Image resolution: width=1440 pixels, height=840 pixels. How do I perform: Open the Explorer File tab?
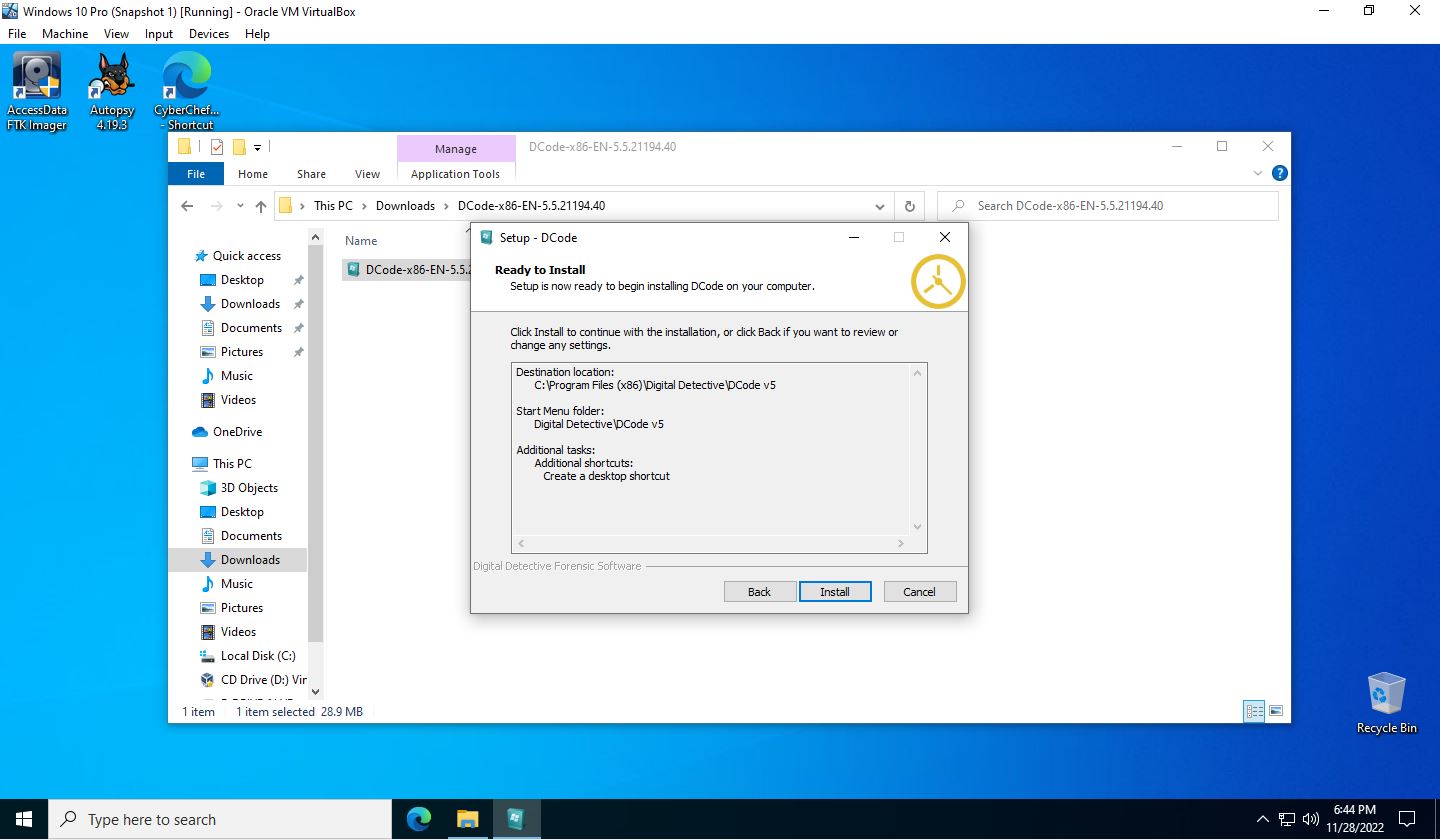[x=196, y=173]
